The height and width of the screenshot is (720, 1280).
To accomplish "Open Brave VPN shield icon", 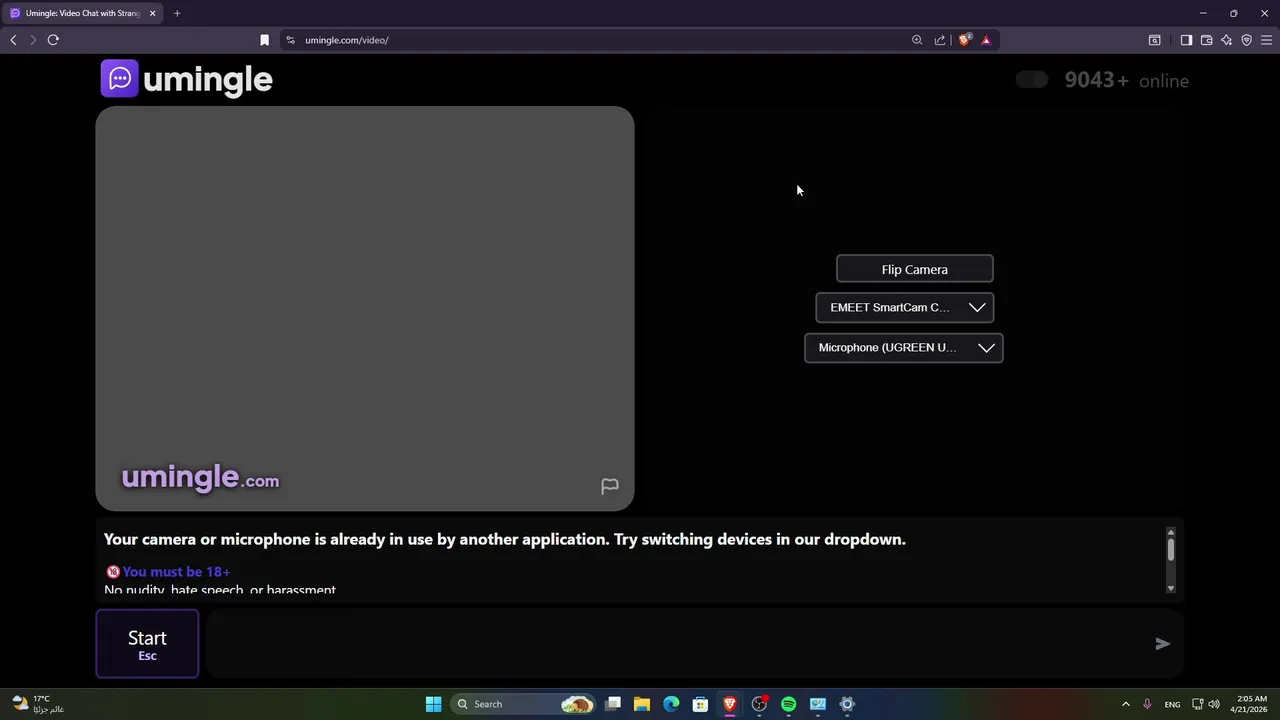I will pyautogui.click(x=1246, y=40).
